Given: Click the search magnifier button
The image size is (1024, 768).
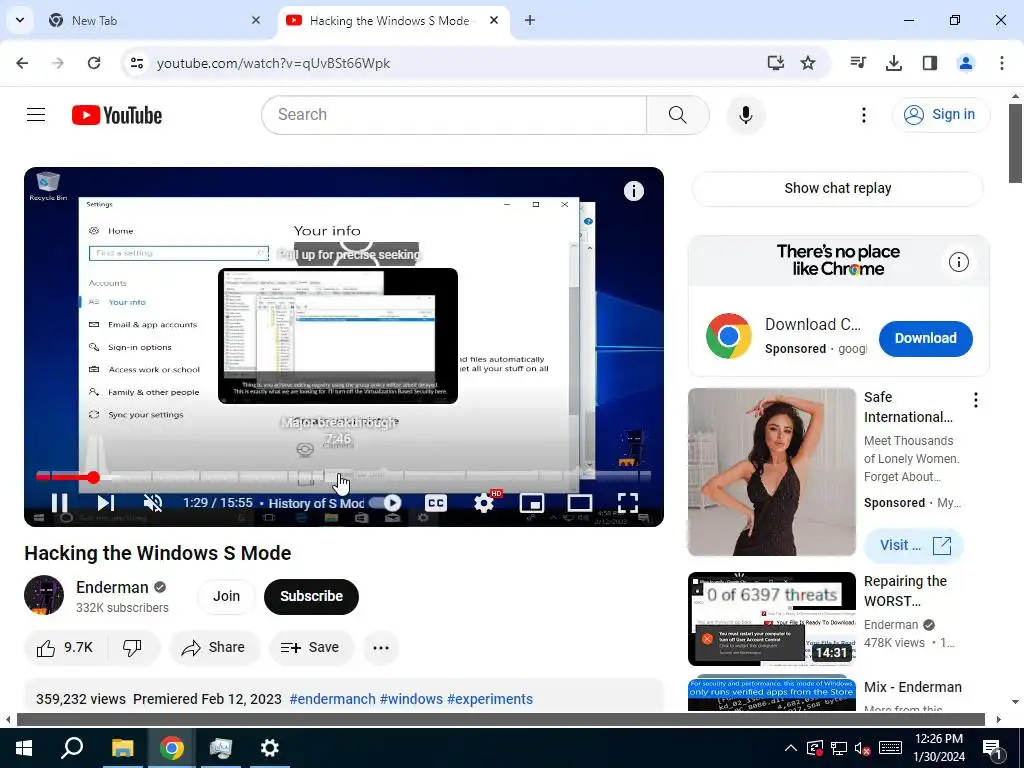Looking at the screenshot, I should click(x=677, y=115).
